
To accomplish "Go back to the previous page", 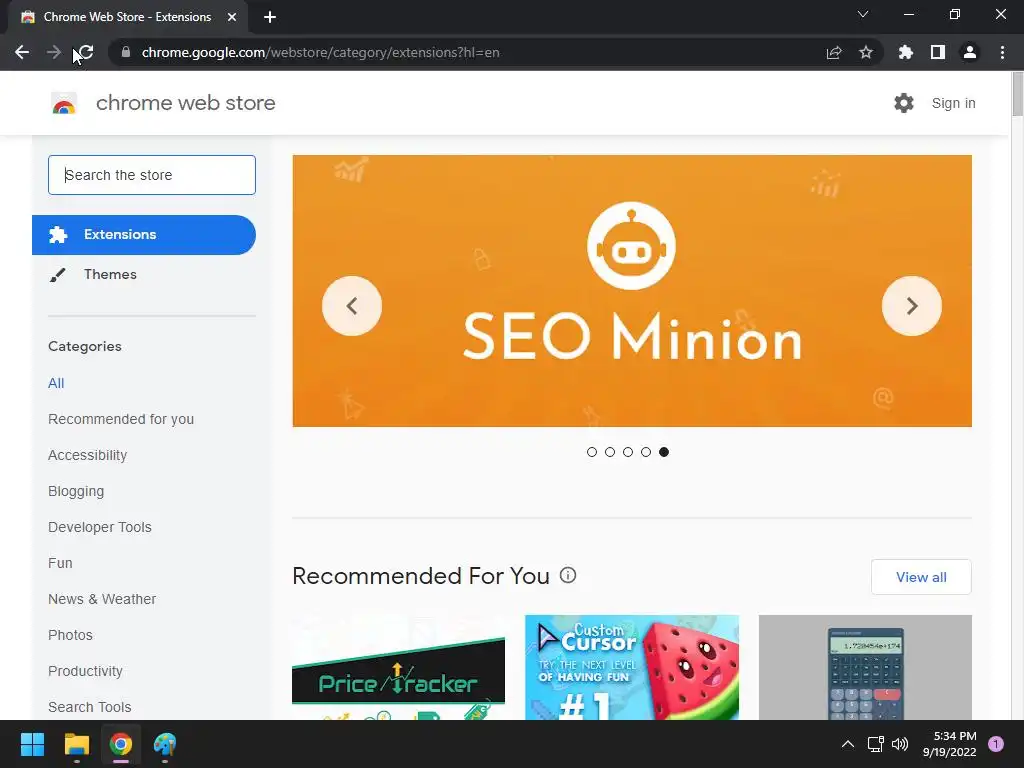I will 22,52.
